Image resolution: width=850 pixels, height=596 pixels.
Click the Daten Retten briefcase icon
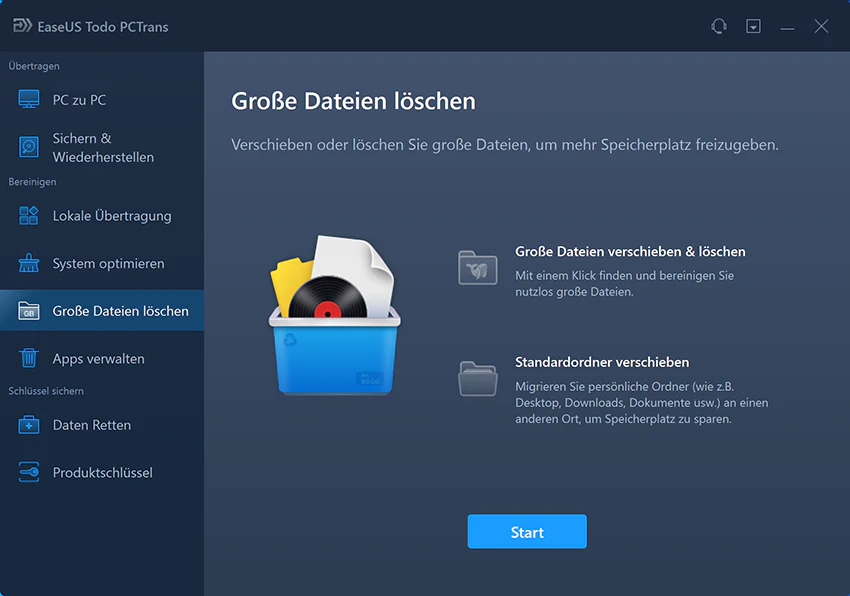click(29, 425)
